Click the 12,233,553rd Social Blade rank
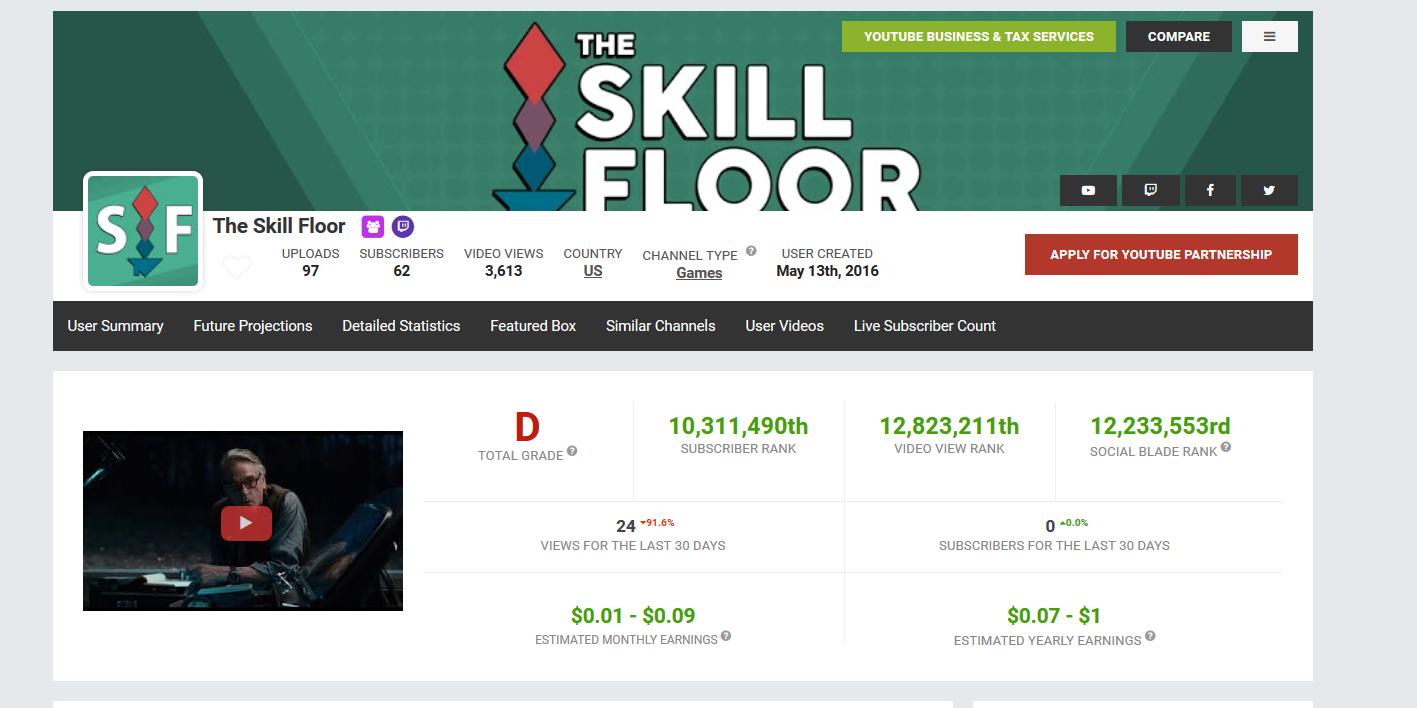This screenshot has height=708, width=1417. (1160, 426)
